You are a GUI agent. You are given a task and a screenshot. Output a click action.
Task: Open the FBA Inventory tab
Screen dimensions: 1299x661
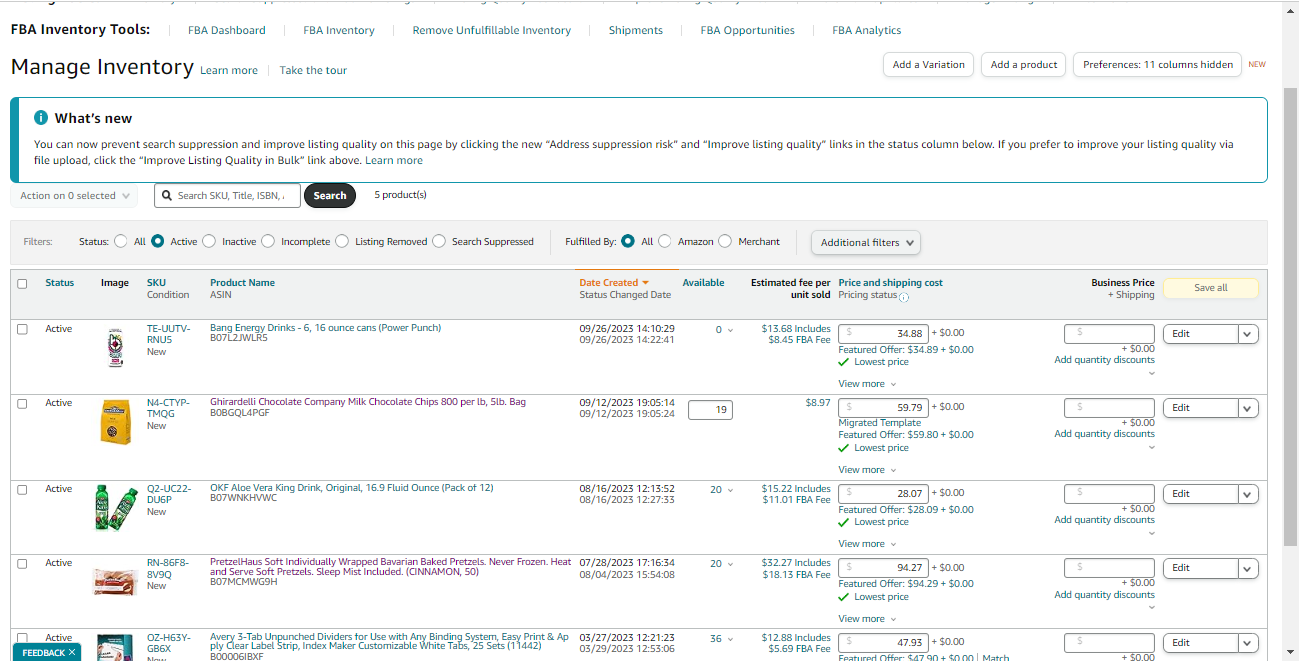pyautogui.click(x=339, y=30)
